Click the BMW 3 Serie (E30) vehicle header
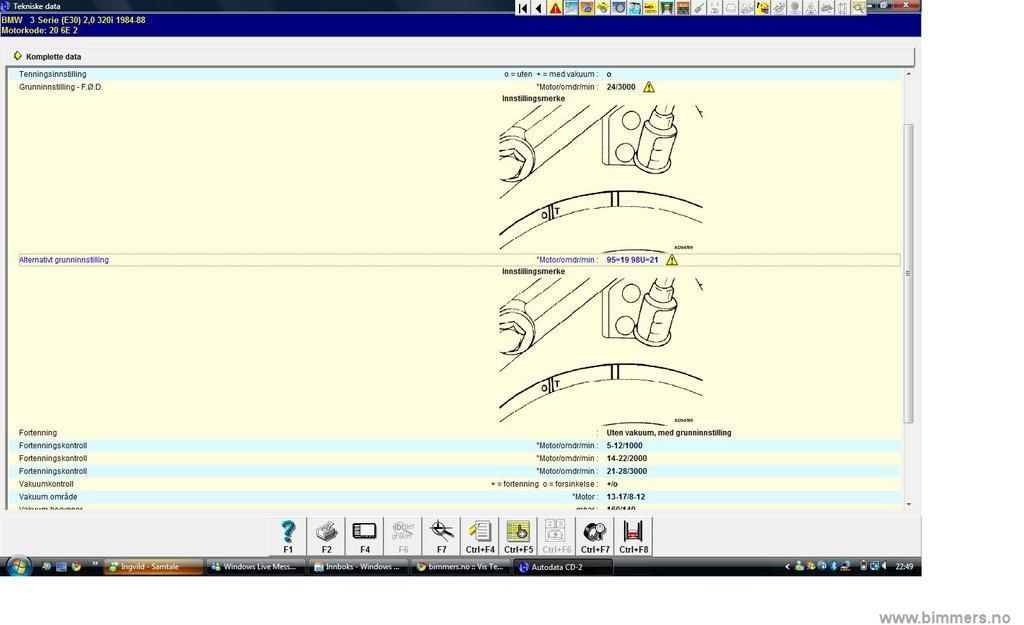 (73, 20)
